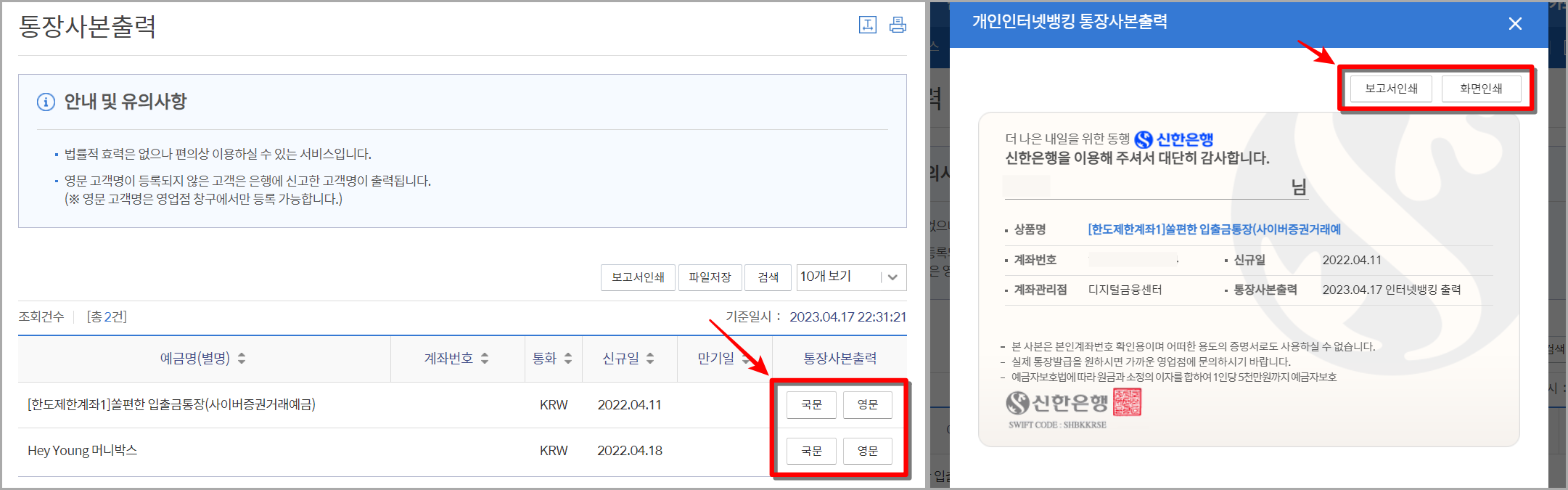This screenshot has height=490, width=1568.
Task: Close the 통장사본출력 popup with the X
Action: (x=1515, y=24)
